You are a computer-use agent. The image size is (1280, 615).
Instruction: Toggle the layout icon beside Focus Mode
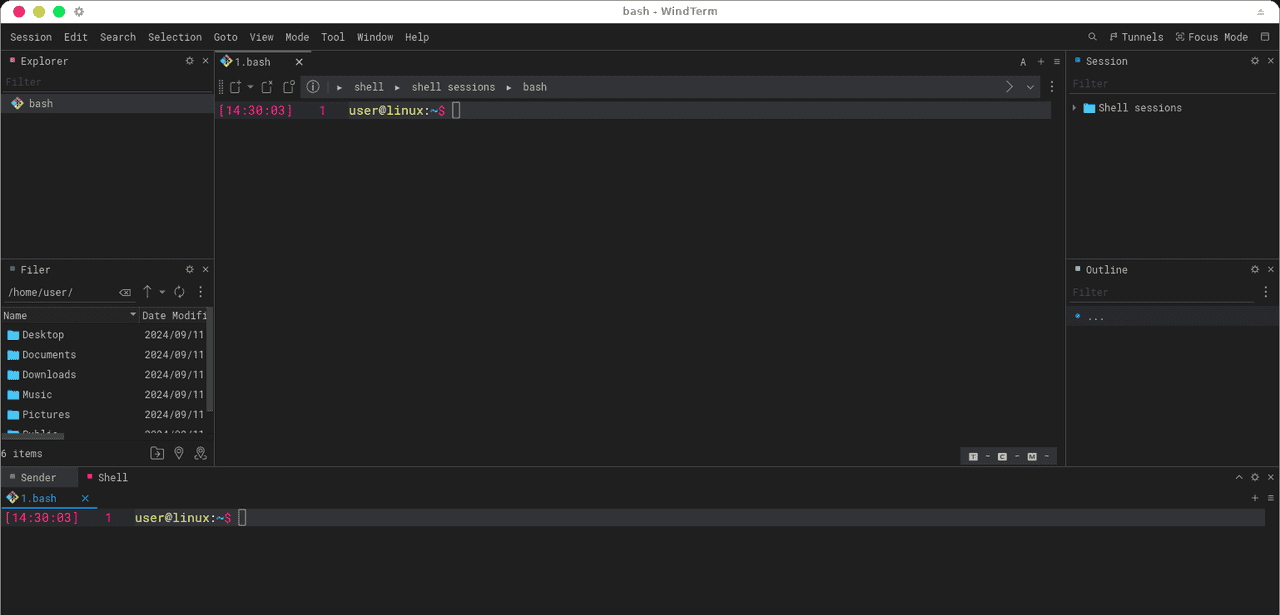click(x=1265, y=37)
